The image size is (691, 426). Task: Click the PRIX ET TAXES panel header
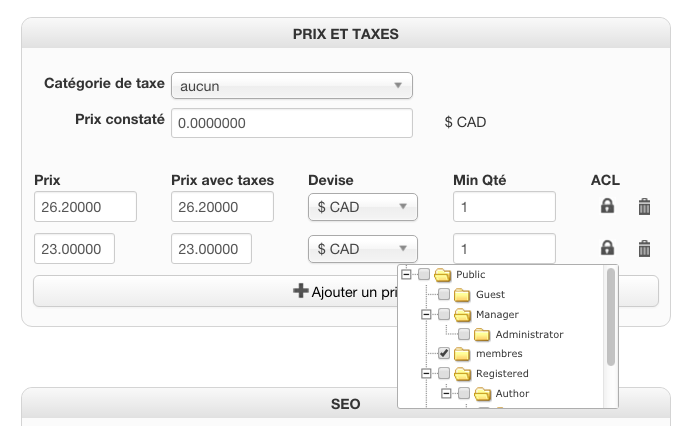345,34
